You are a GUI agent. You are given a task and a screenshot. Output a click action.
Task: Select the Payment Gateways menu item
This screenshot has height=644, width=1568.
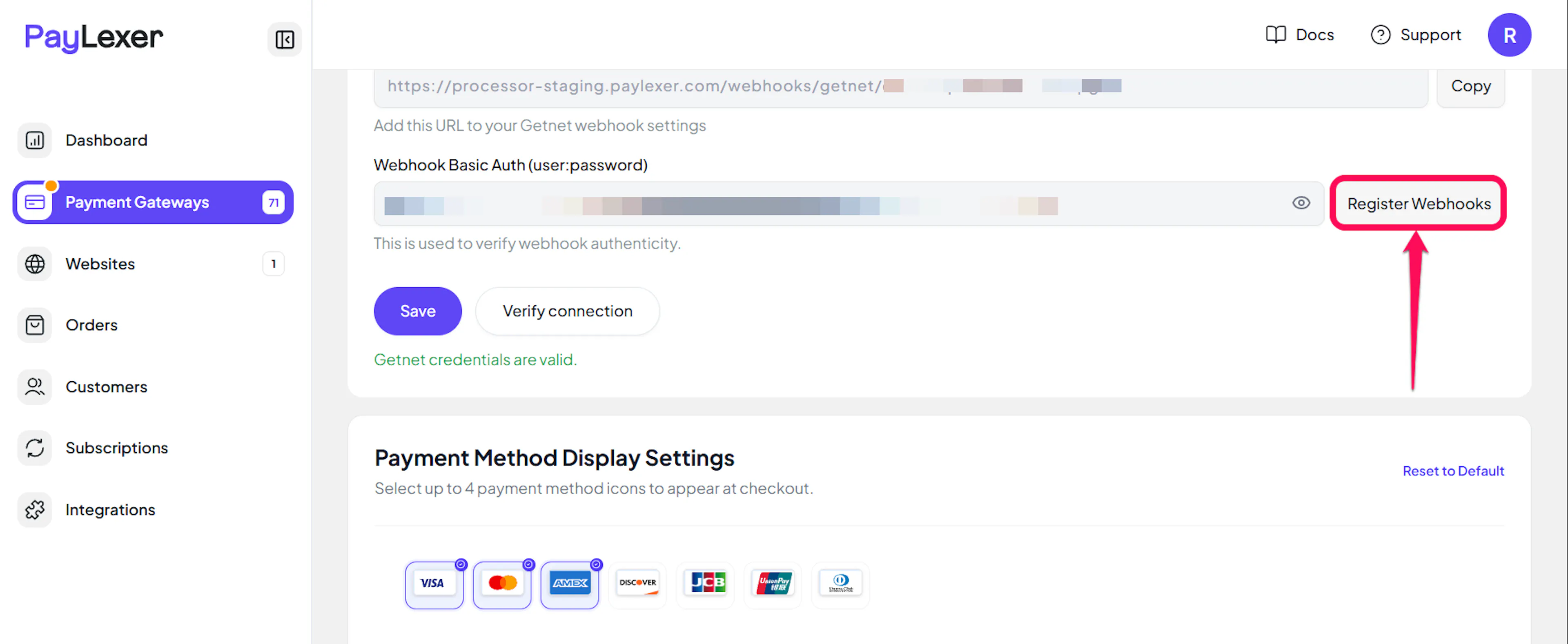(x=153, y=202)
